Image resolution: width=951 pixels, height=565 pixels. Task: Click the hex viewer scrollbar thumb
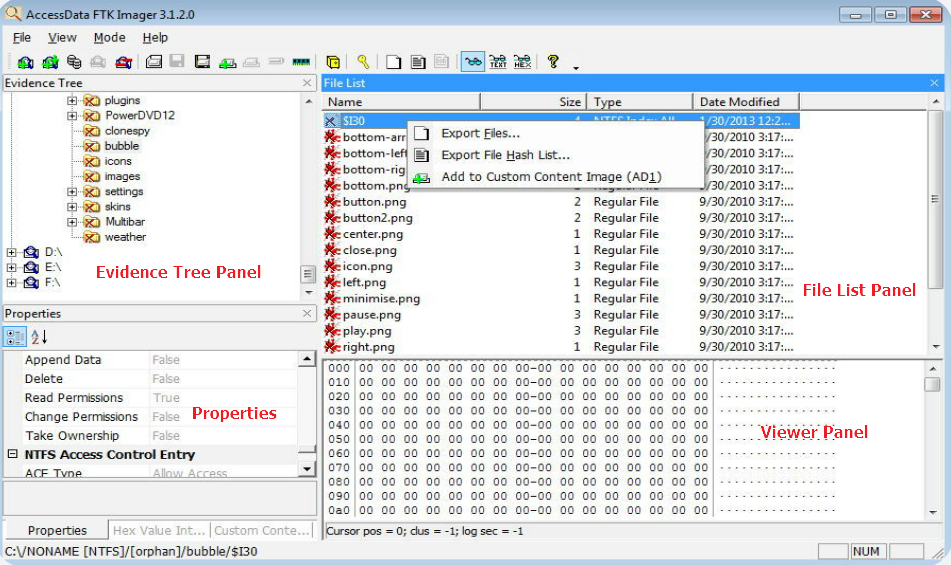point(932,384)
